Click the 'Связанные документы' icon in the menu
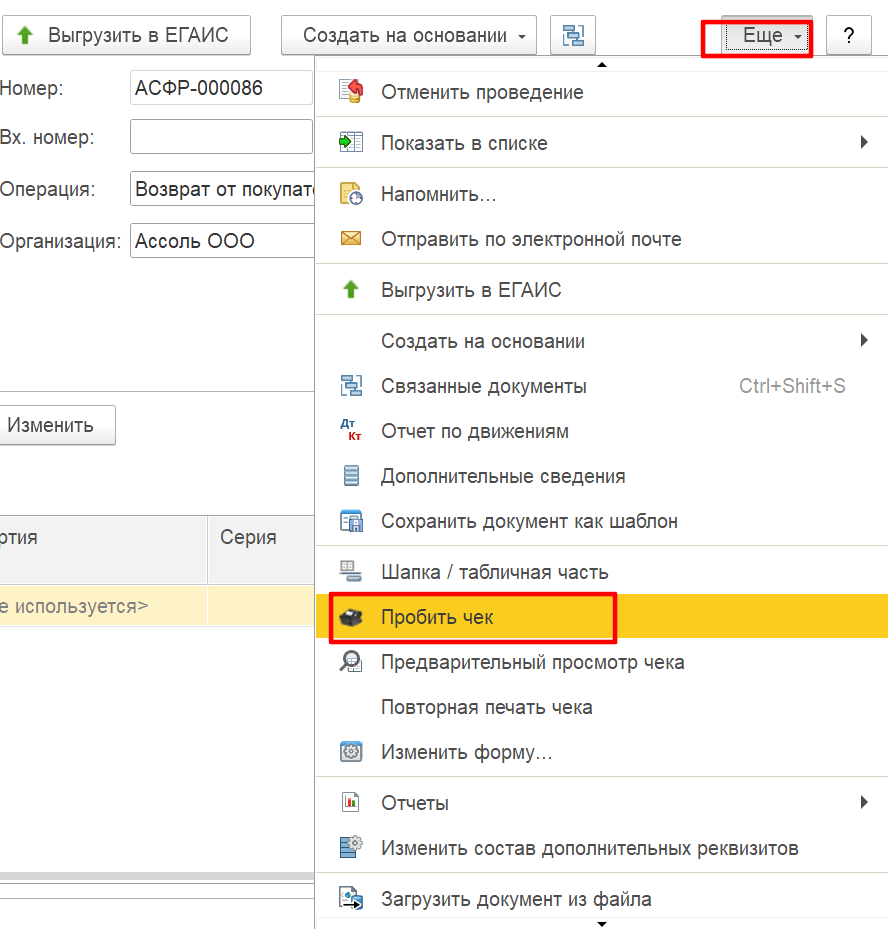 point(351,386)
